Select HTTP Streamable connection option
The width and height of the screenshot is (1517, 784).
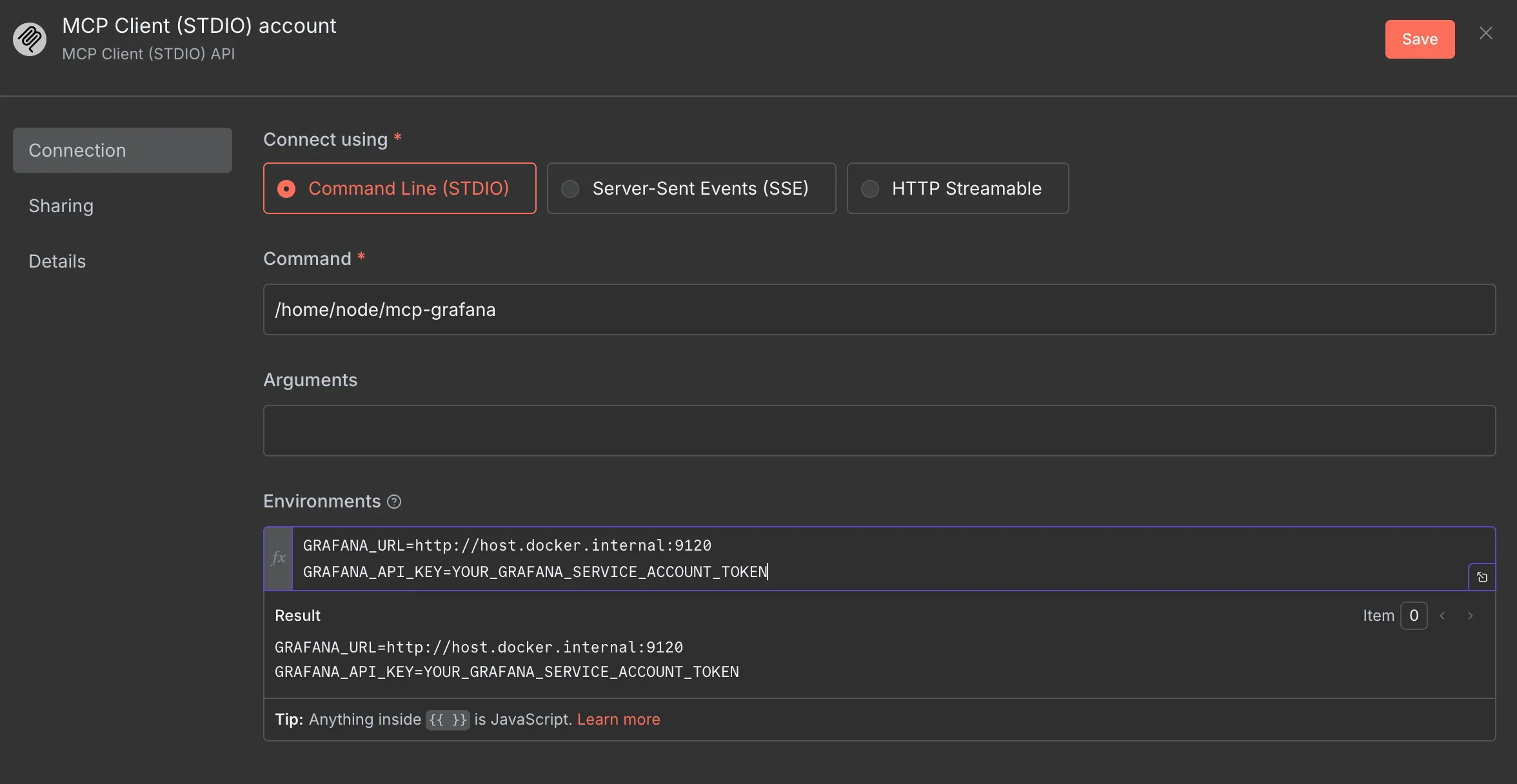pyautogui.click(x=958, y=188)
